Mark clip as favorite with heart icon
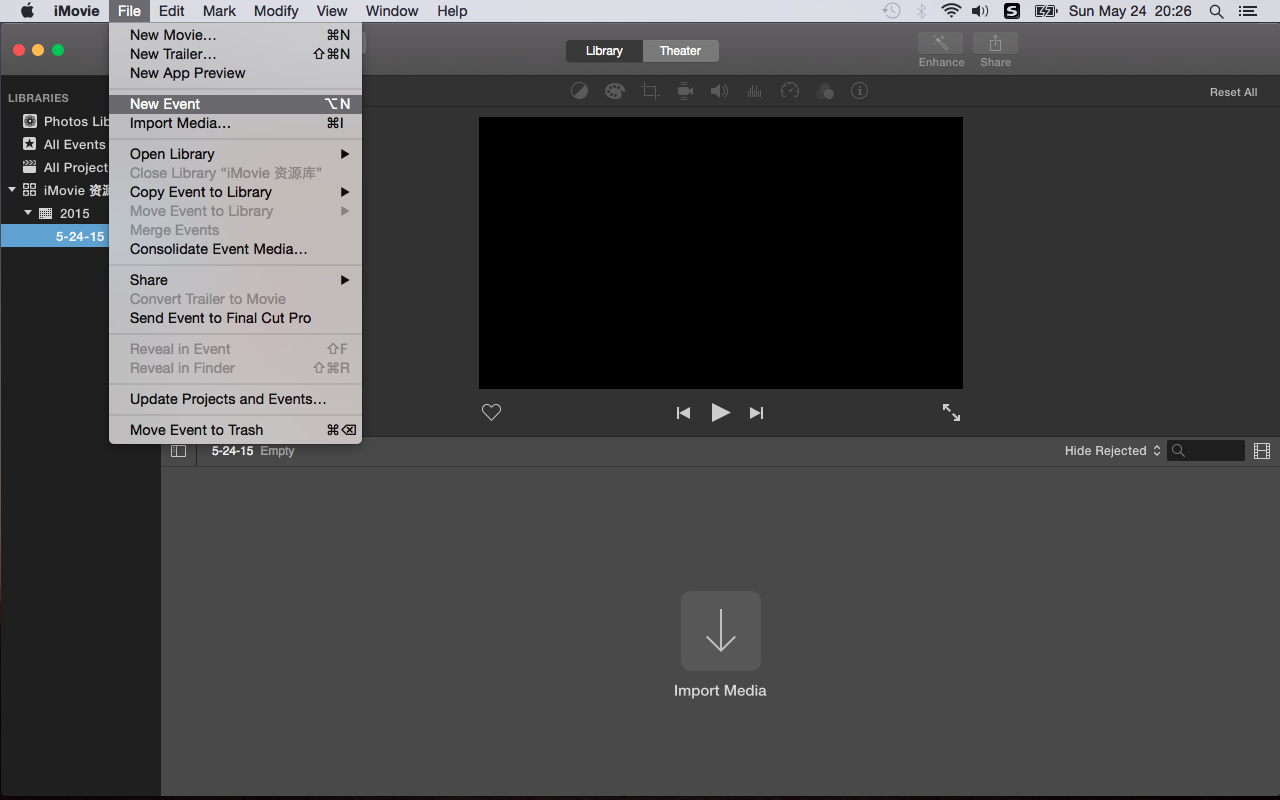The width and height of the screenshot is (1280, 800). pos(491,412)
